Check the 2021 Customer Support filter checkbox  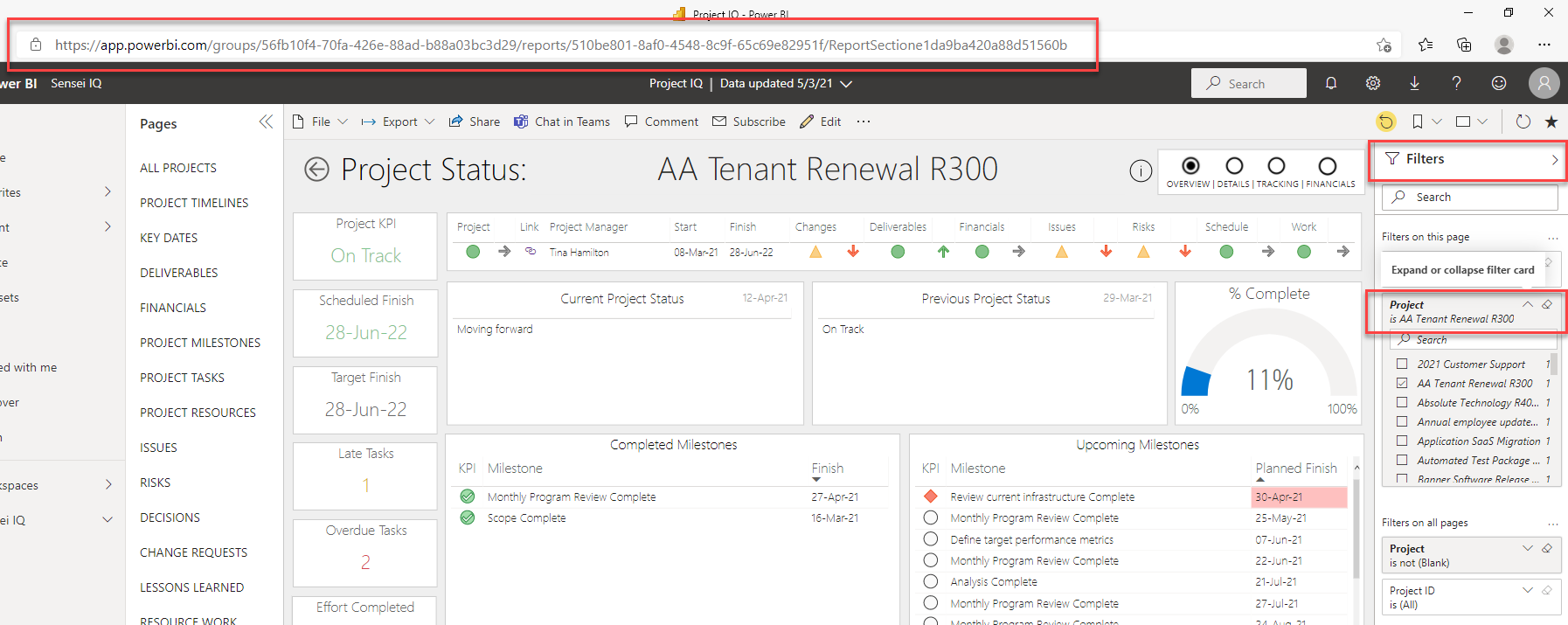(x=1402, y=364)
